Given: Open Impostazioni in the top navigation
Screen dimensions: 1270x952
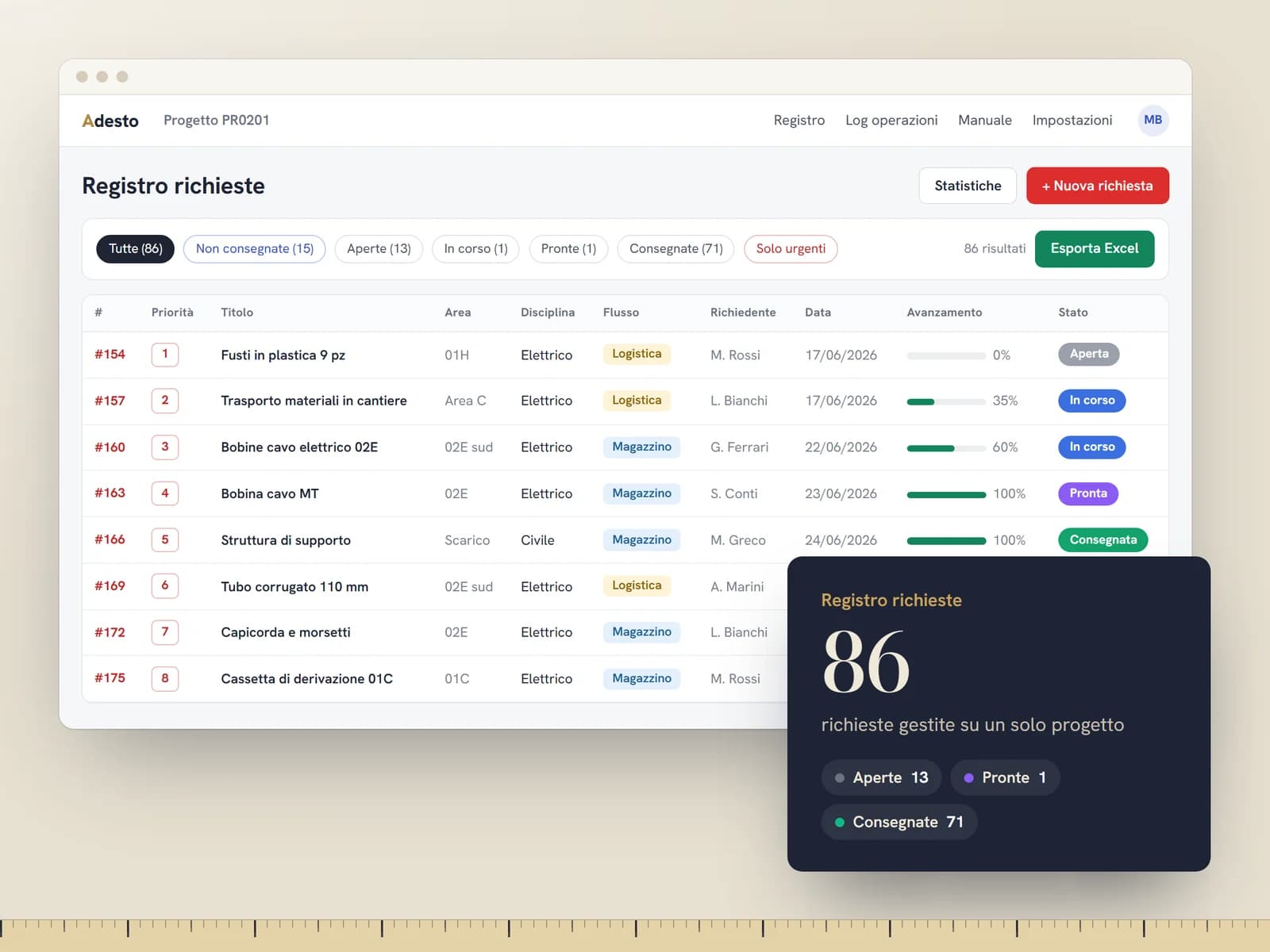Looking at the screenshot, I should click(x=1072, y=120).
